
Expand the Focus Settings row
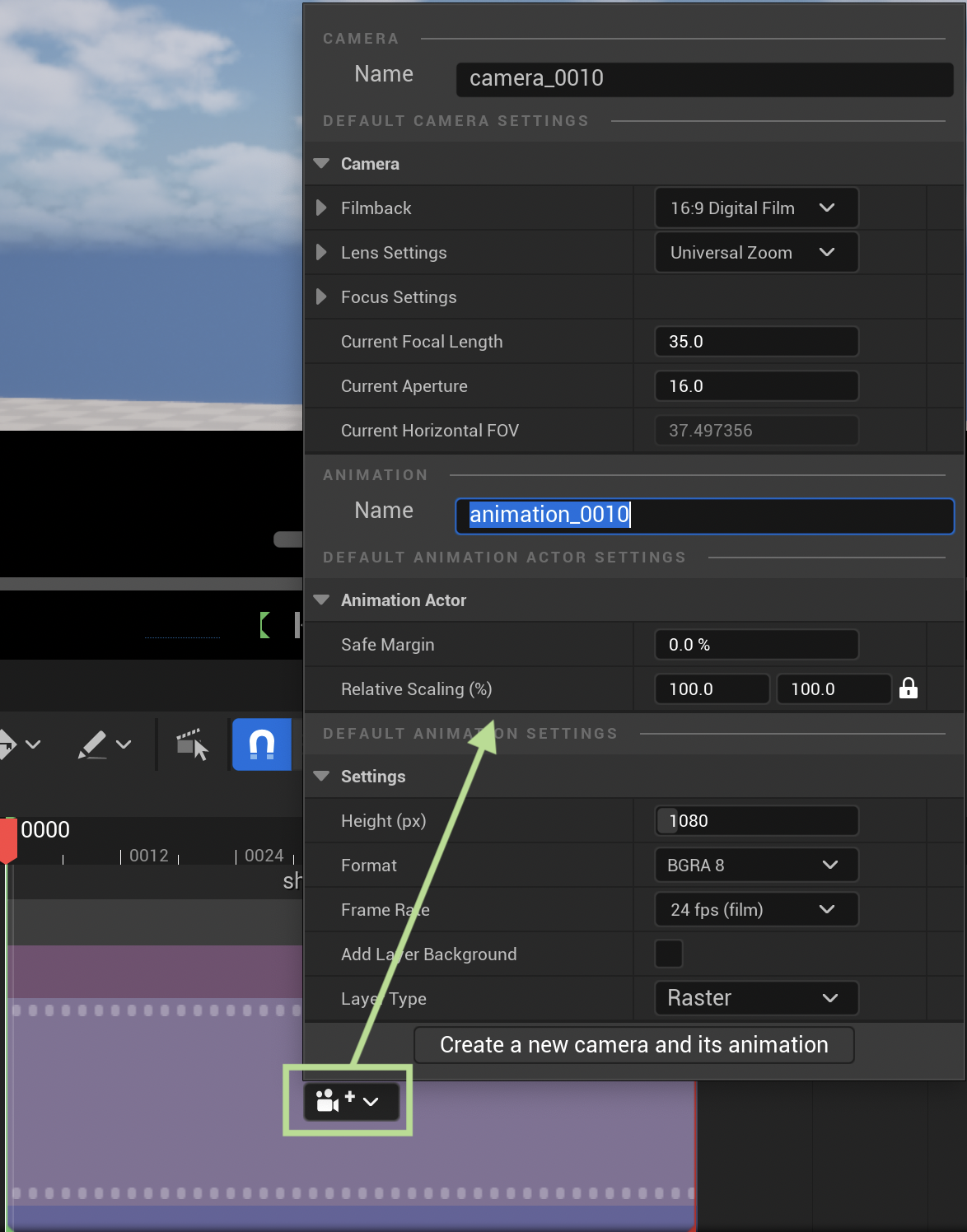pos(321,297)
